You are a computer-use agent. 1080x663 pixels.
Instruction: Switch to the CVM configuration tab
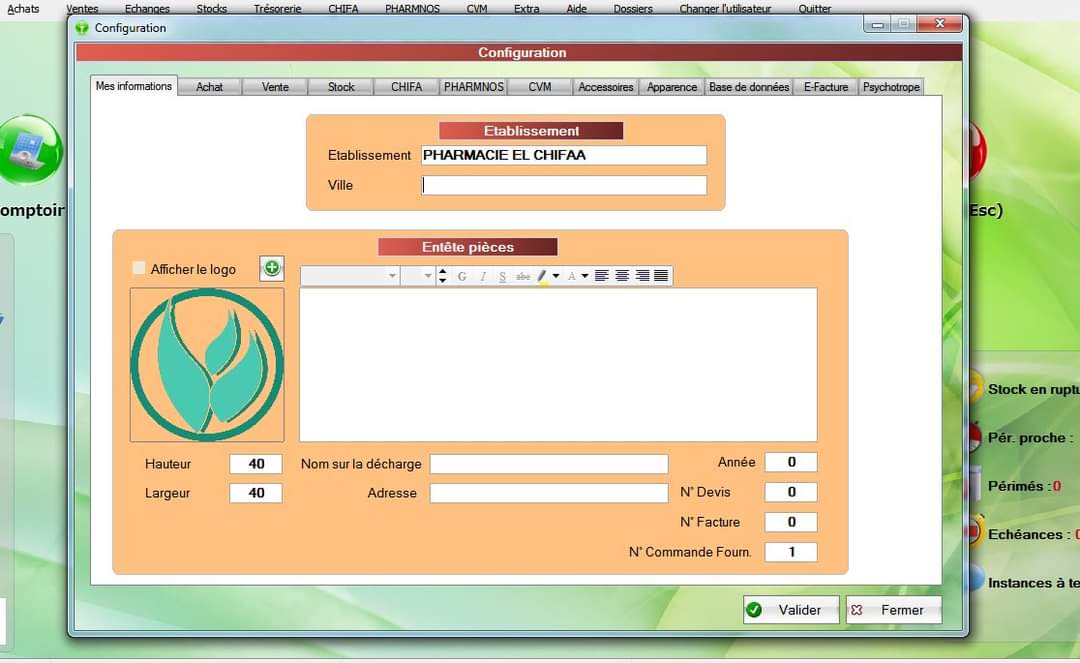[x=540, y=87]
